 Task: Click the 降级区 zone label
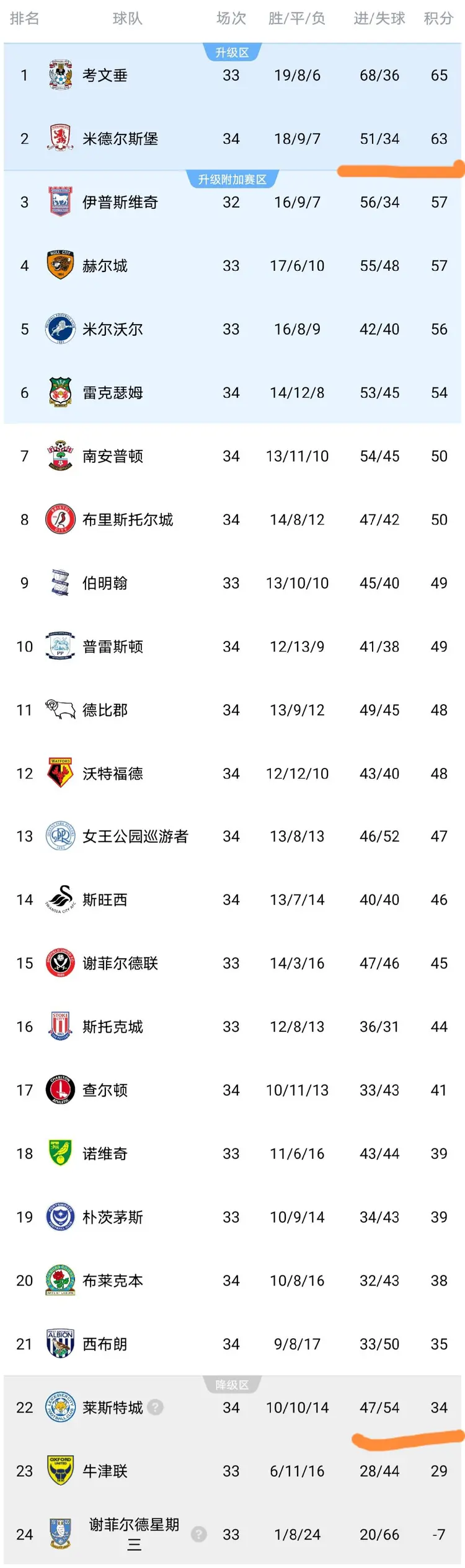click(232, 1385)
